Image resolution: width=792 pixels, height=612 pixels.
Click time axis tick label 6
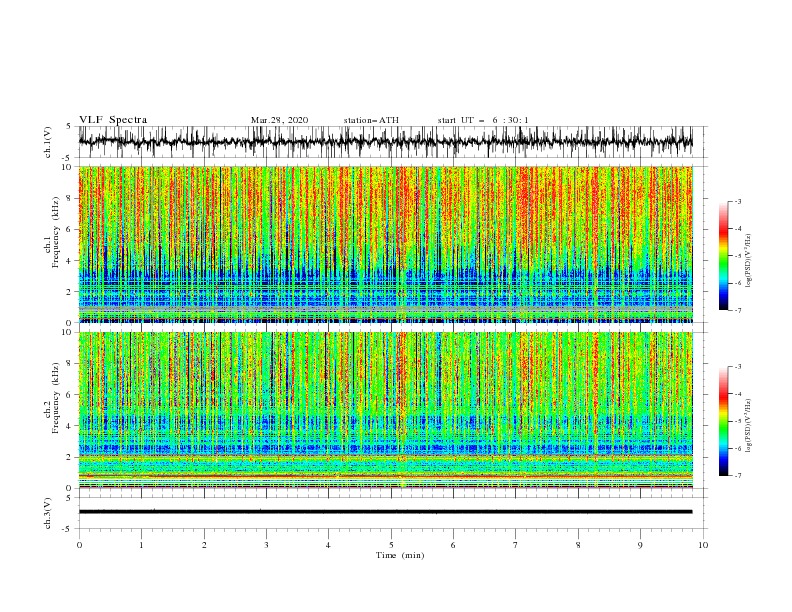click(x=453, y=545)
